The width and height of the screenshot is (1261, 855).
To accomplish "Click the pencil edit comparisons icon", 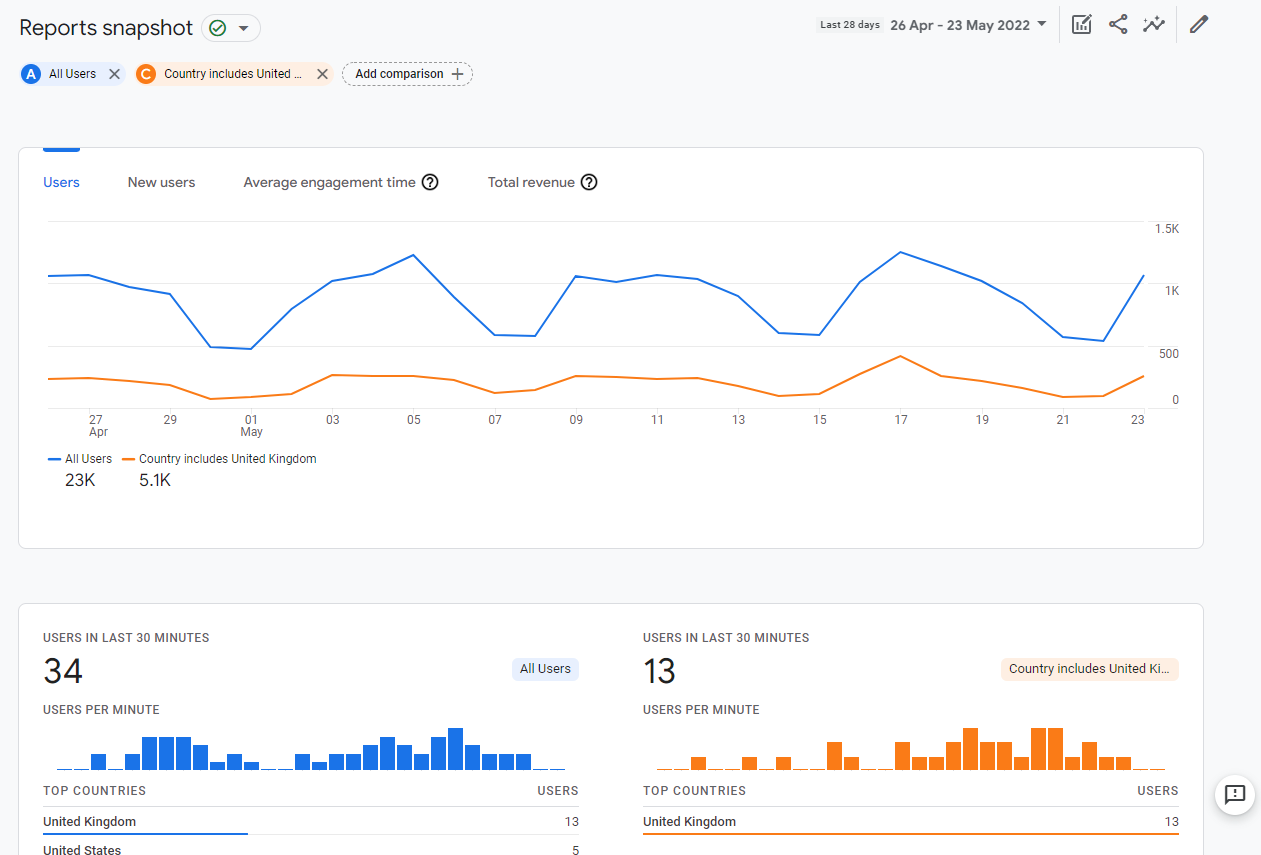I will [1199, 25].
